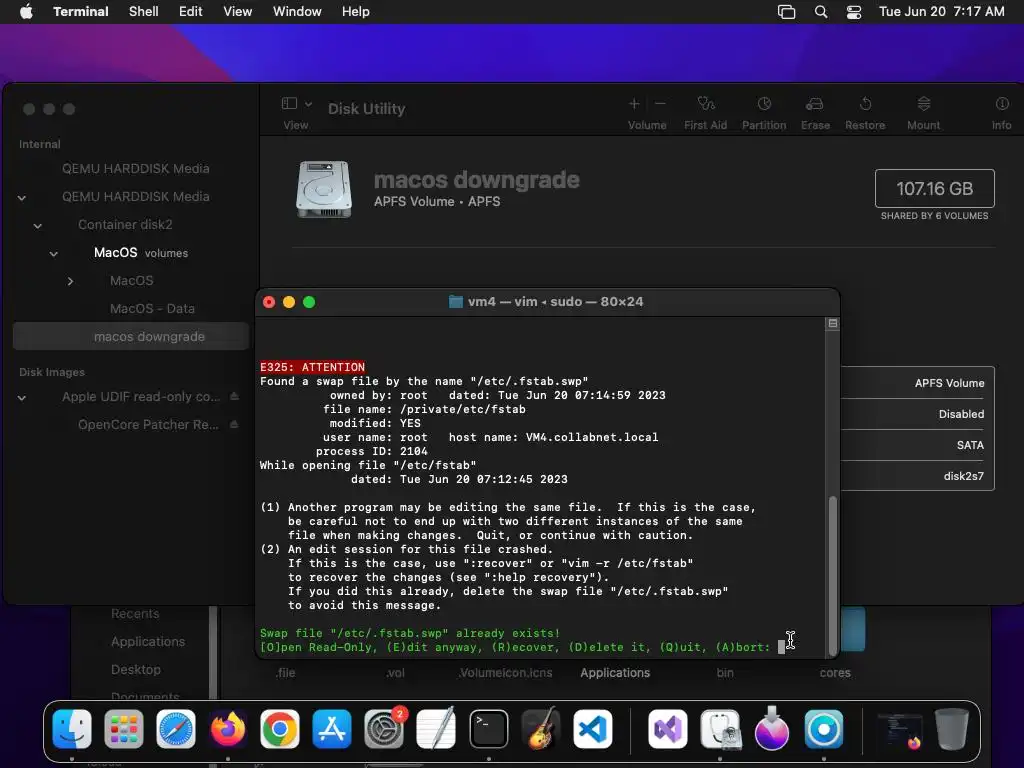Select MacOS - Data volume
The width and height of the screenshot is (1024, 768).
pyautogui.click(x=152, y=308)
